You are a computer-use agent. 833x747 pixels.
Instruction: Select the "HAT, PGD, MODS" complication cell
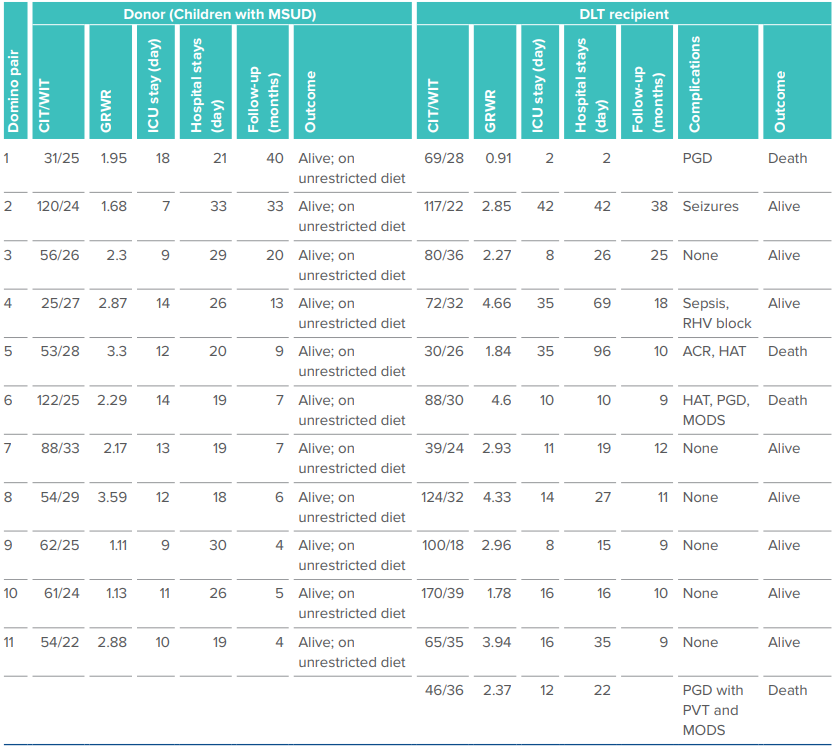(716, 410)
